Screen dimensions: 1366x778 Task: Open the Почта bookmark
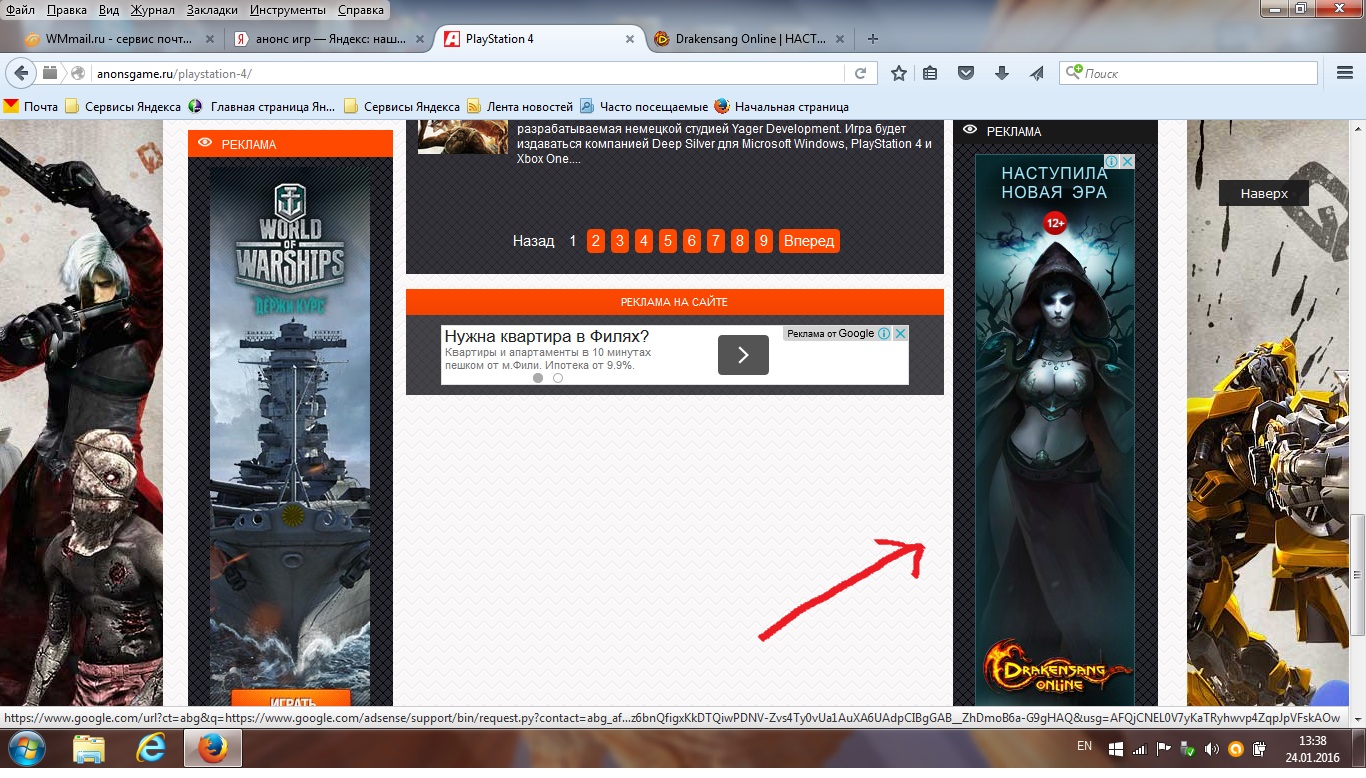tap(32, 106)
